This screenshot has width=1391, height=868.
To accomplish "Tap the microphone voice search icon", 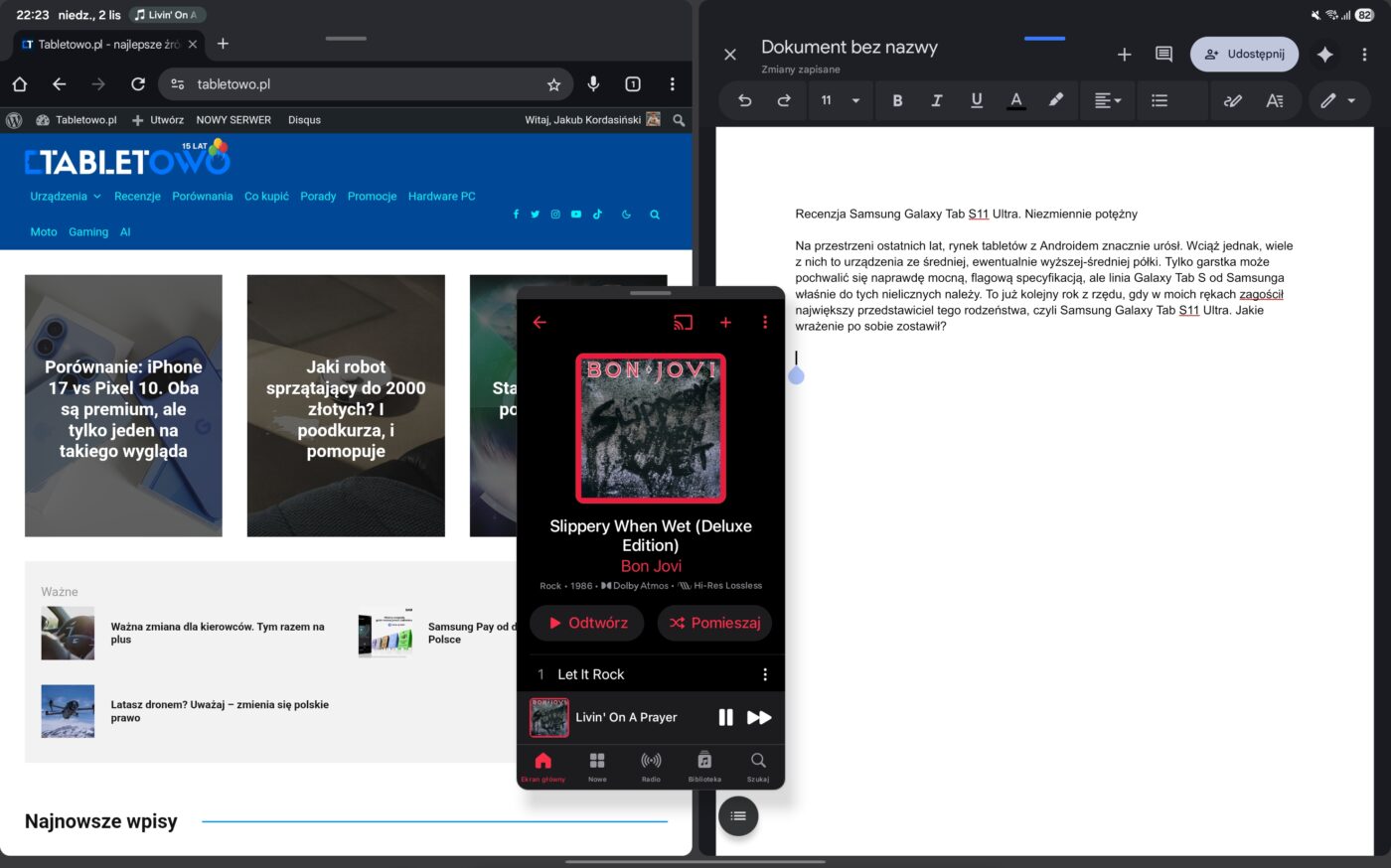I will click(x=593, y=84).
